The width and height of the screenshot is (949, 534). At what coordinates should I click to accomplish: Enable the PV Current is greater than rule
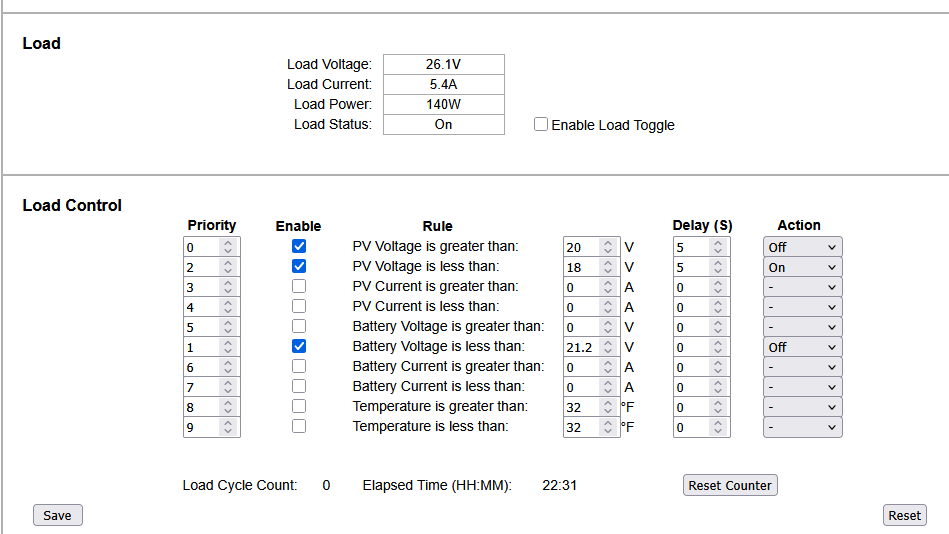tap(298, 286)
